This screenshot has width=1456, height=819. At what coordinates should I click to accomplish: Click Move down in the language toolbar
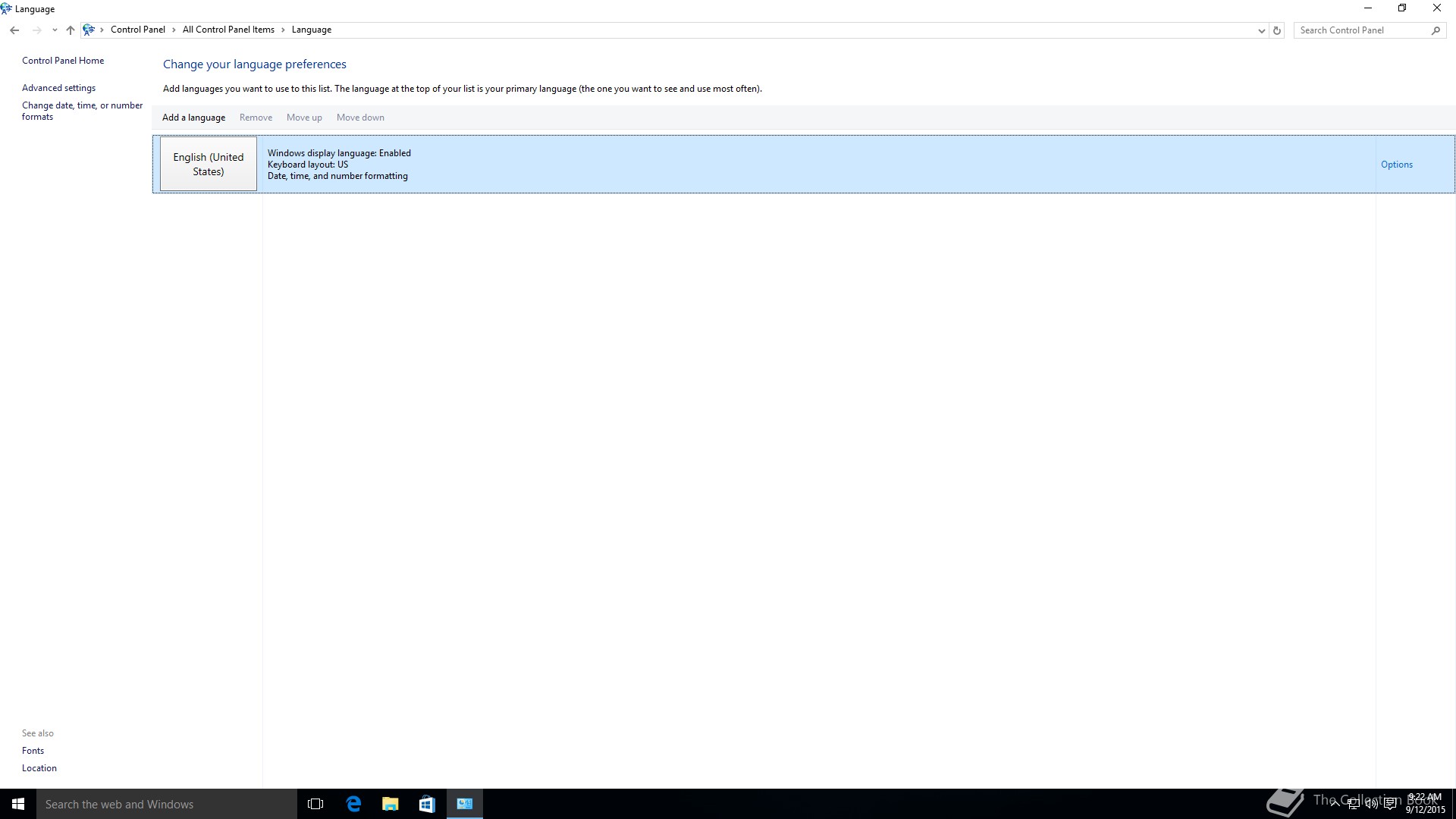360,118
